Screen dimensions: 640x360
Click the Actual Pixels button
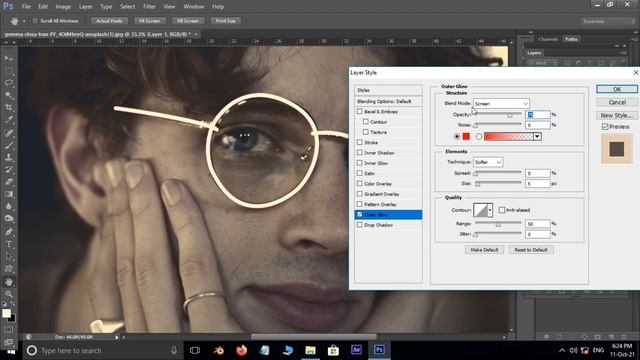point(109,21)
